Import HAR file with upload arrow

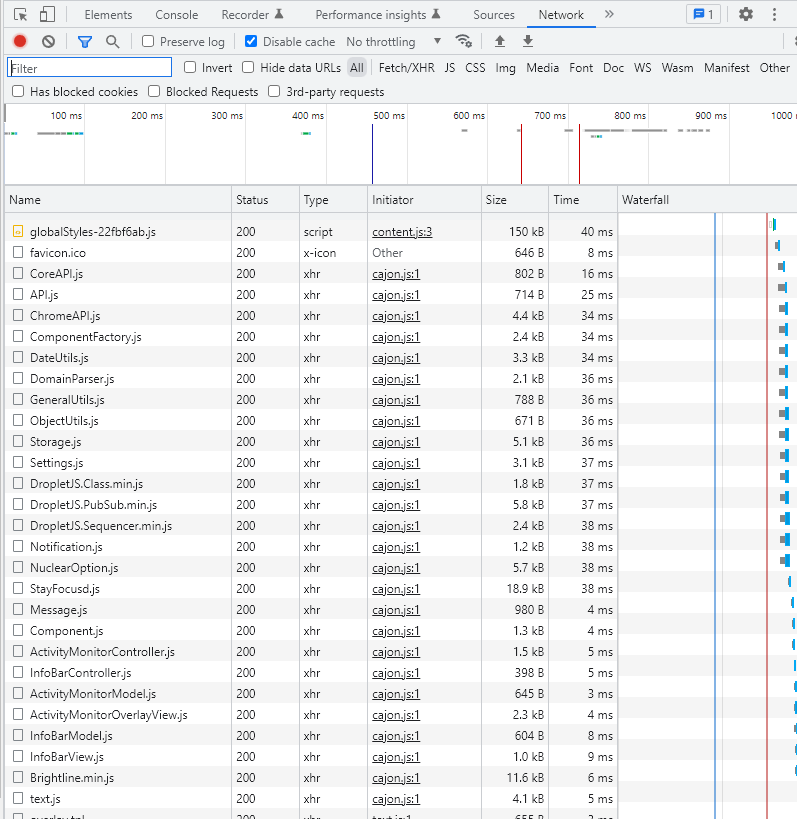pos(500,41)
